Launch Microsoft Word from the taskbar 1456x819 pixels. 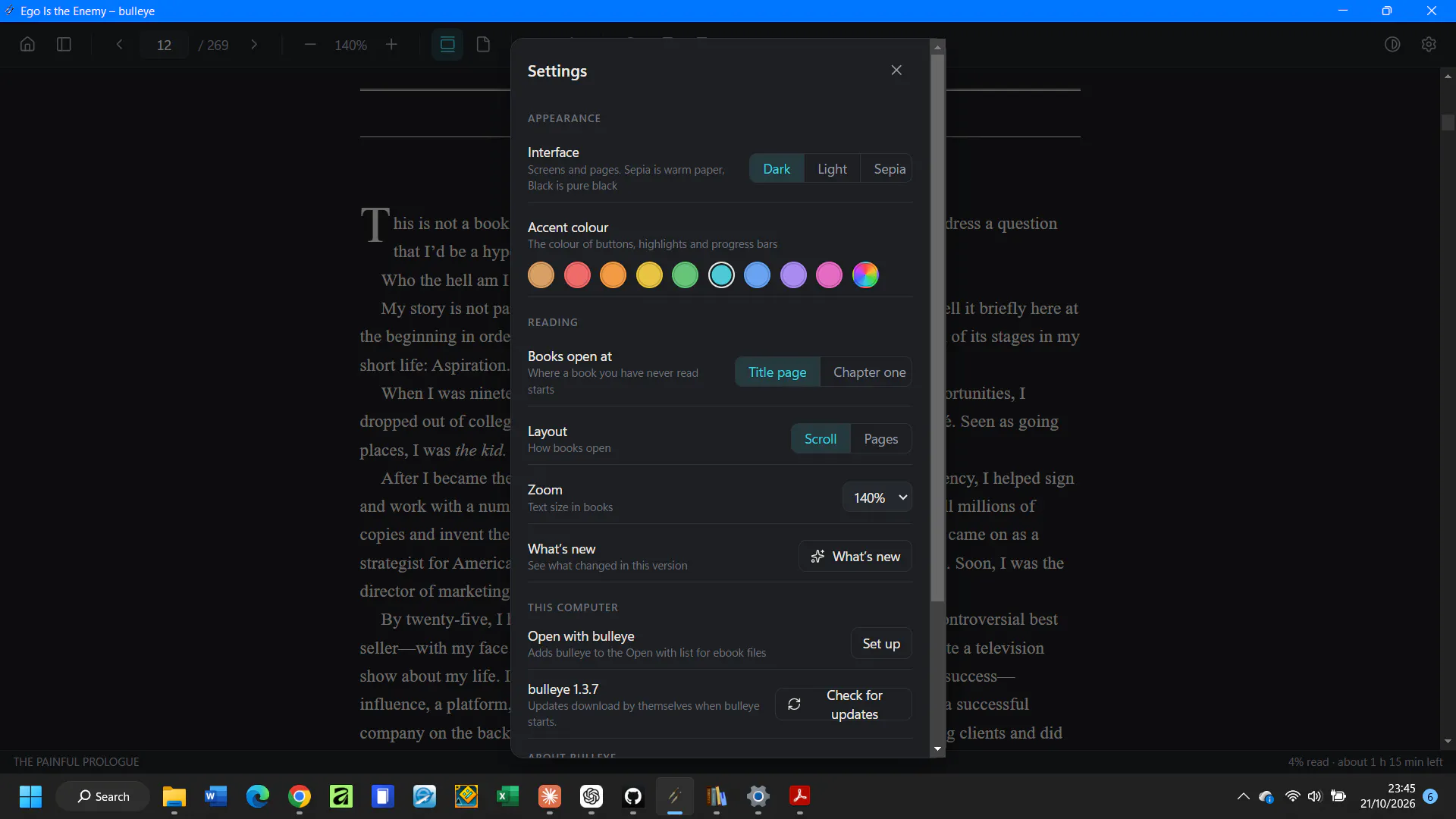tap(216, 796)
